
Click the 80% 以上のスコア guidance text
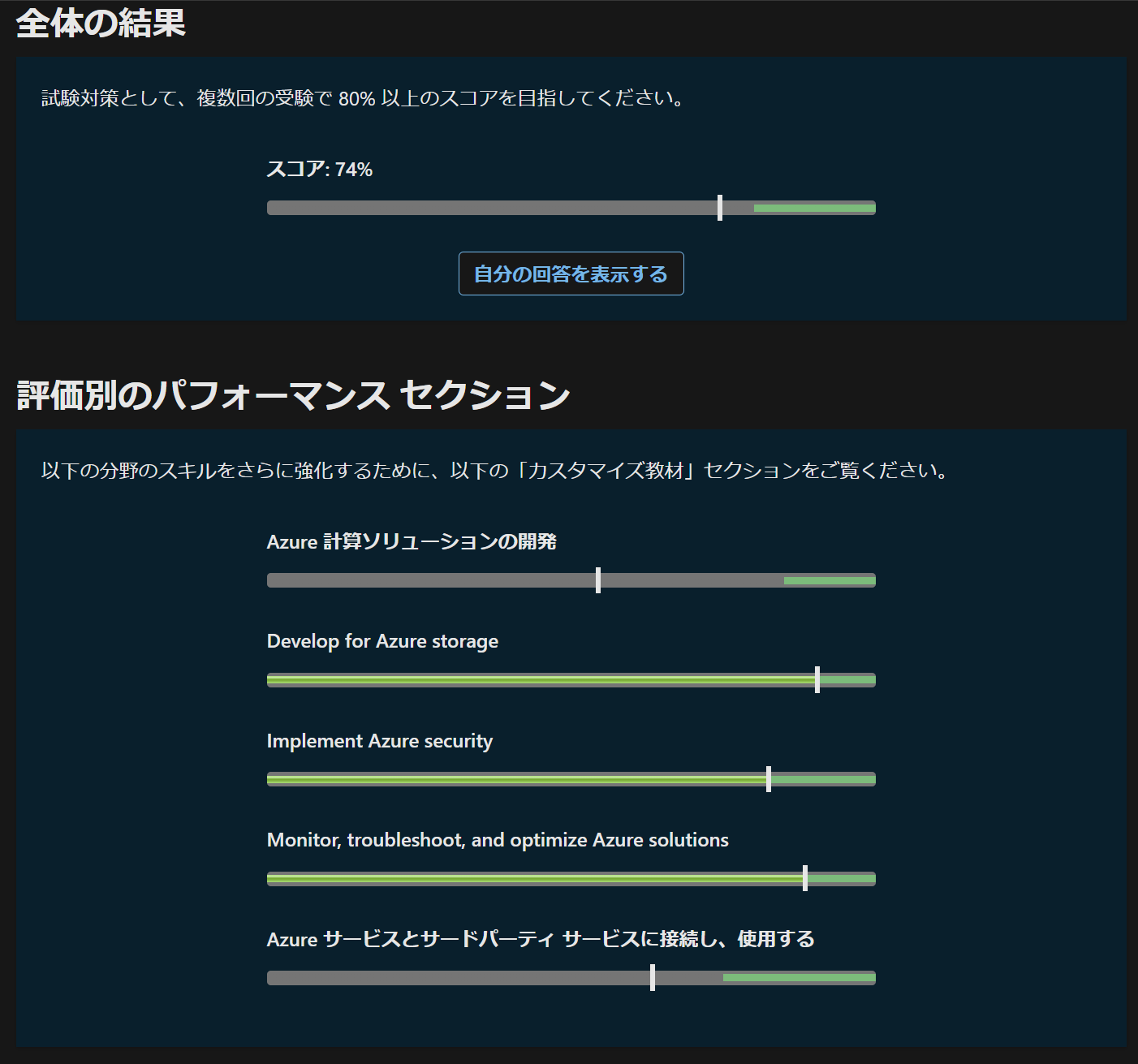coord(365,98)
